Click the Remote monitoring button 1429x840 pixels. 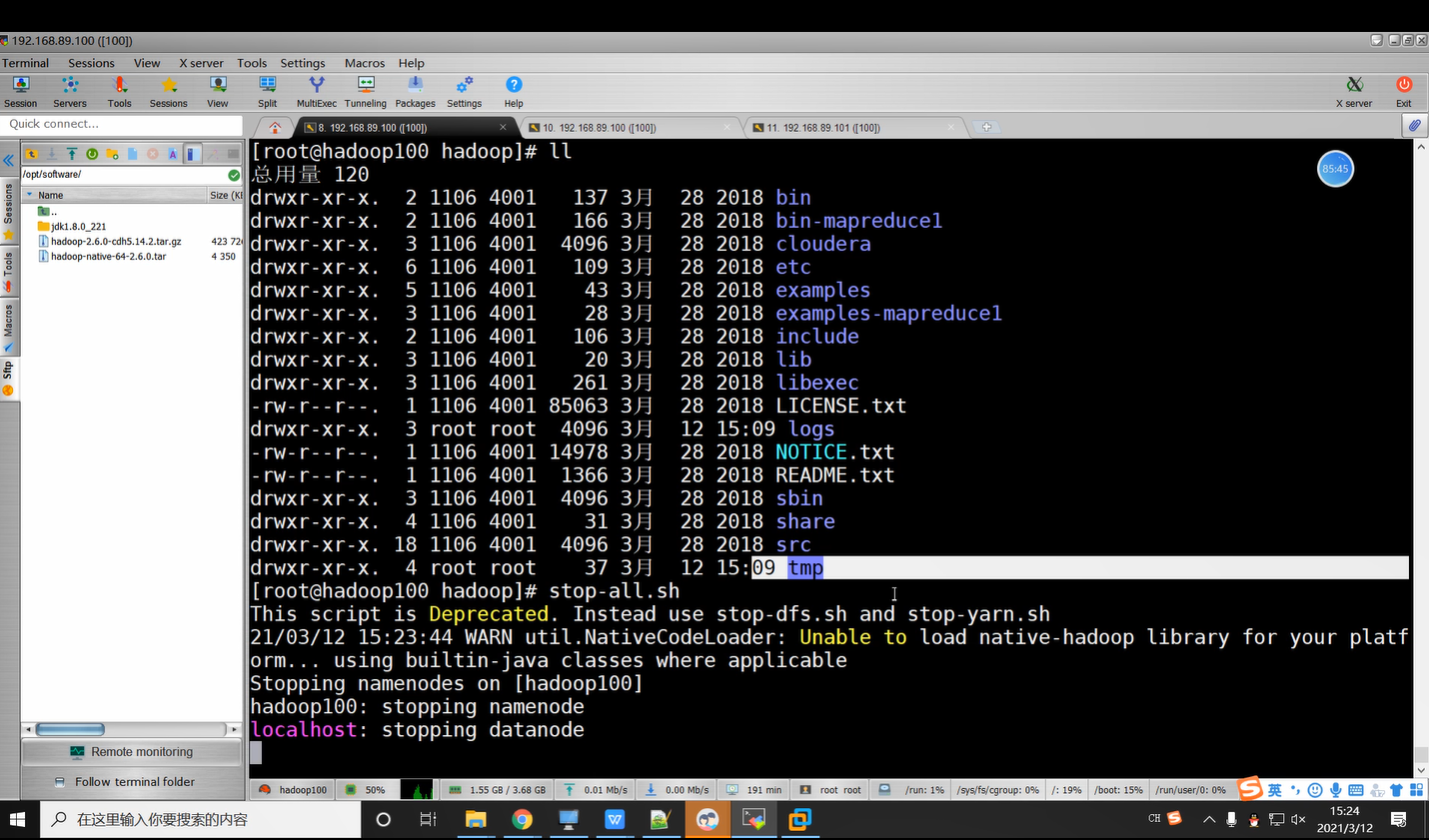(132, 752)
